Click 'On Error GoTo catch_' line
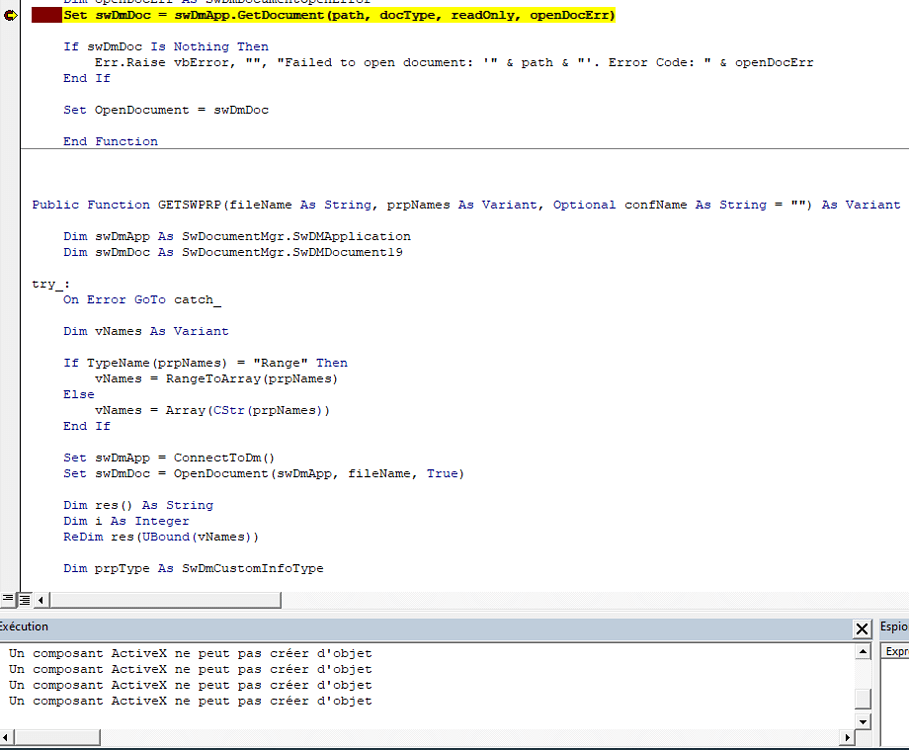Image resolution: width=909 pixels, height=750 pixels. [x=142, y=300]
